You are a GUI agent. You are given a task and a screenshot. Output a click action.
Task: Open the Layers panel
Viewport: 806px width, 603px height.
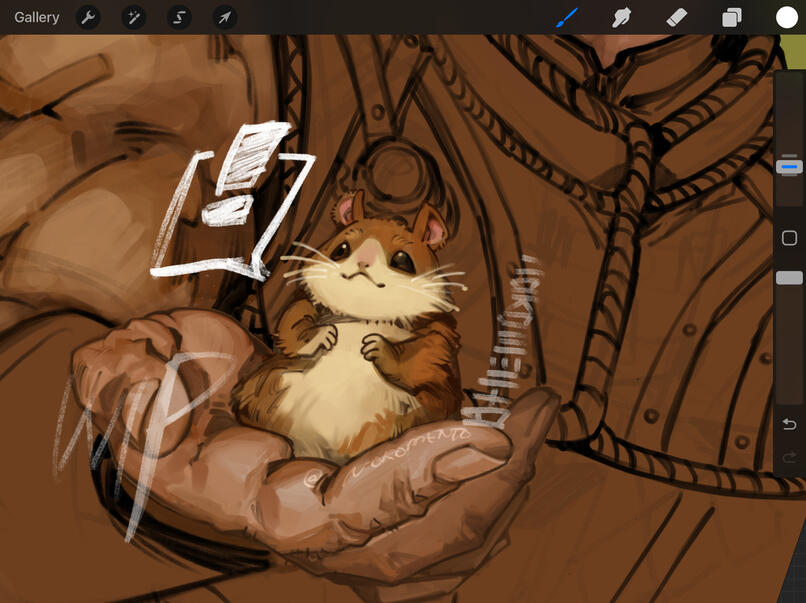[732, 17]
